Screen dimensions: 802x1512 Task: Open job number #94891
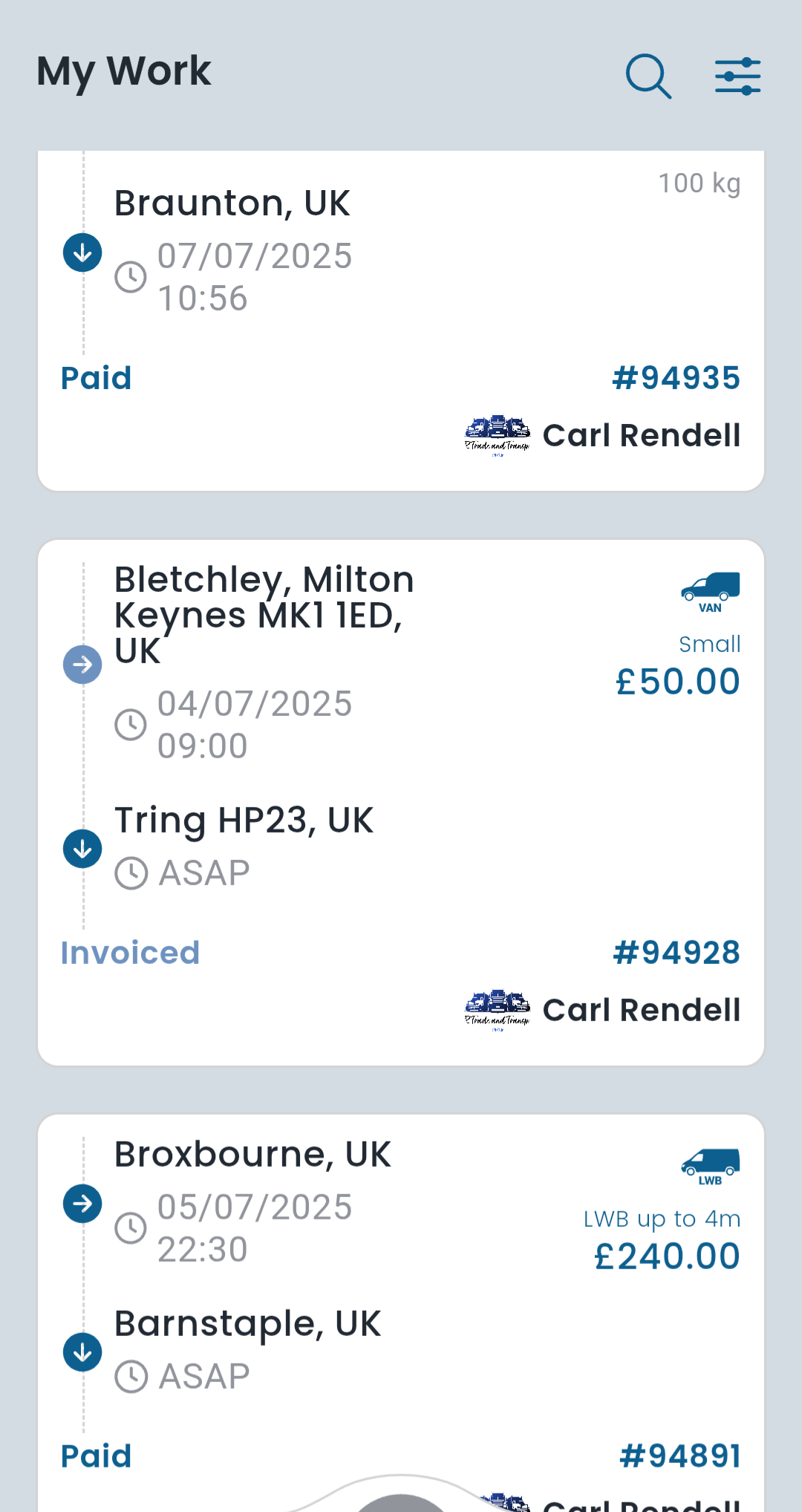(680, 1456)
